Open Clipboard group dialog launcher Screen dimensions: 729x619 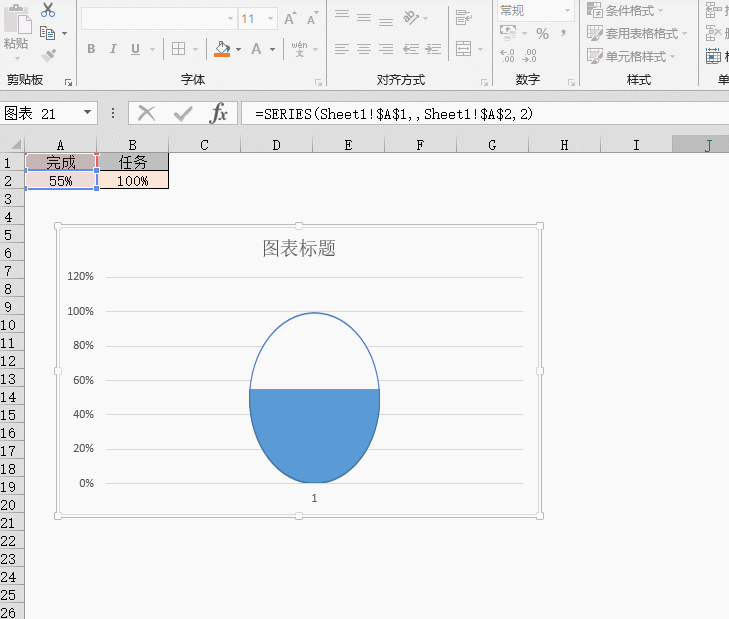coord(68,82)
